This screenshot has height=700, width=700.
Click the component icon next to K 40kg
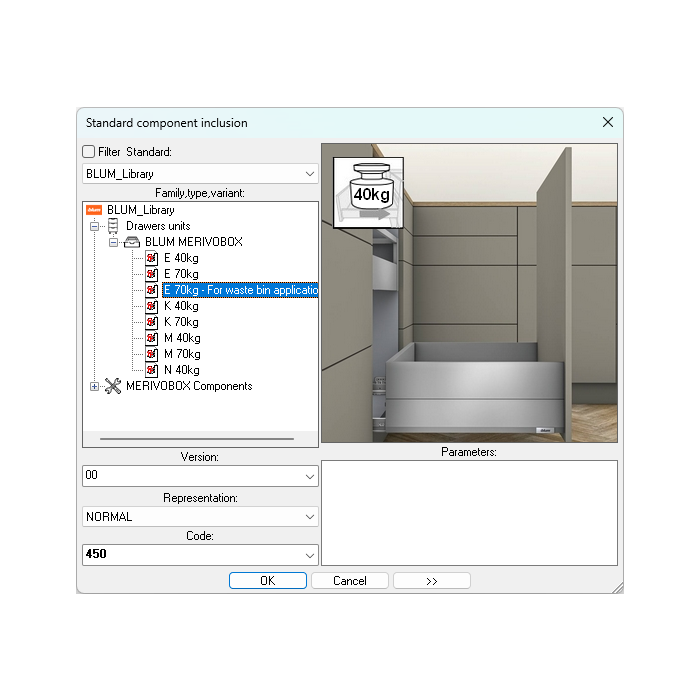coord(151,306)
